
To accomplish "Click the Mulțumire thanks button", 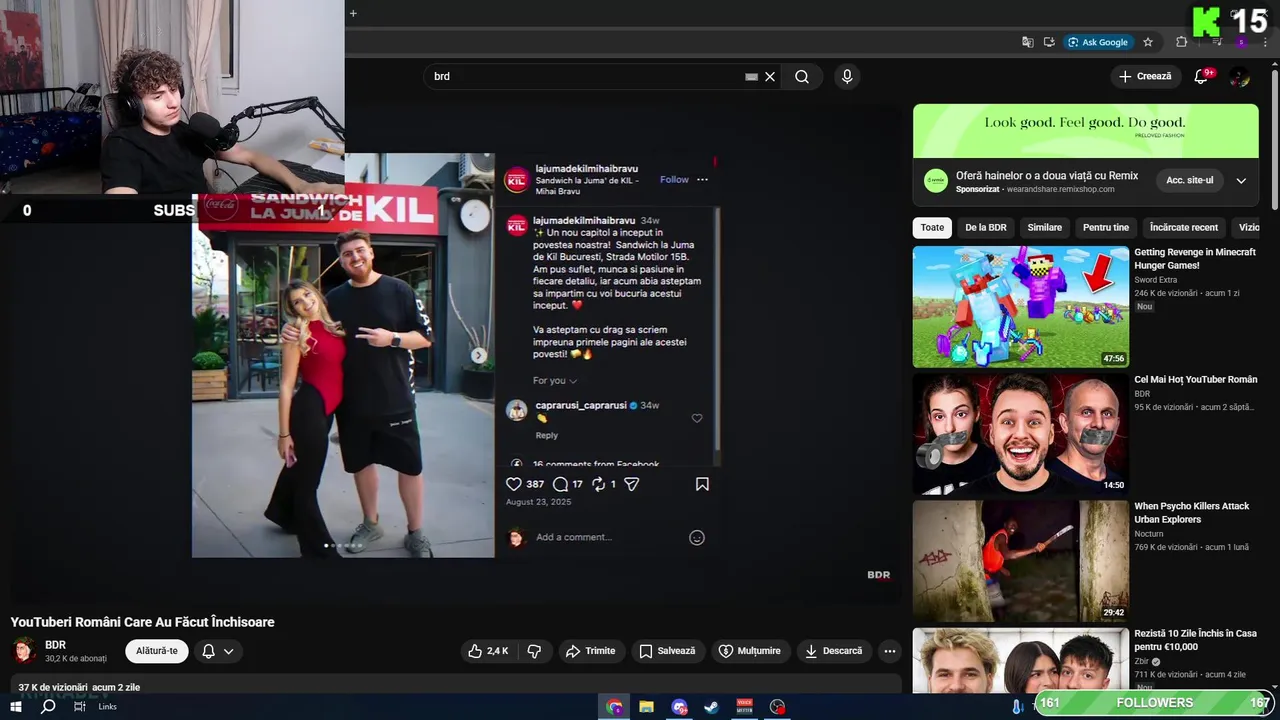I will pyautogui.click(x=749, y=651).
